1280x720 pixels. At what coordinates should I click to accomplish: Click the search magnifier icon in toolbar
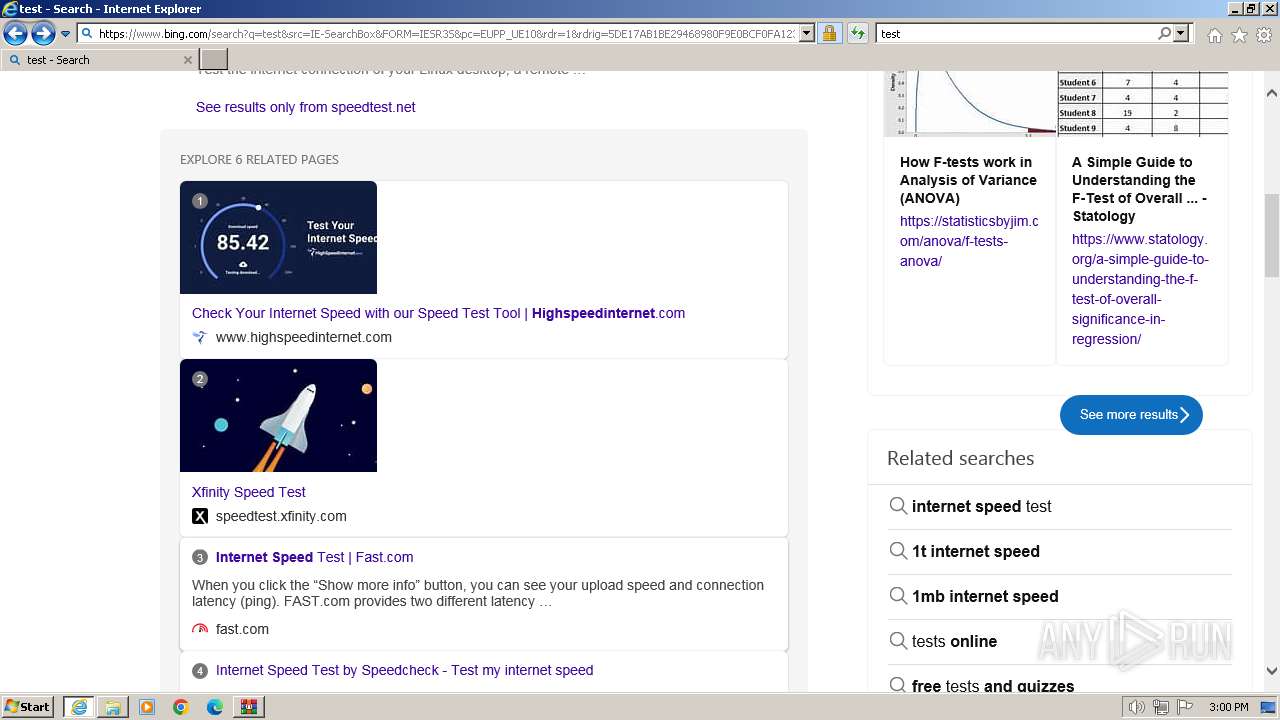[1164, 33]
